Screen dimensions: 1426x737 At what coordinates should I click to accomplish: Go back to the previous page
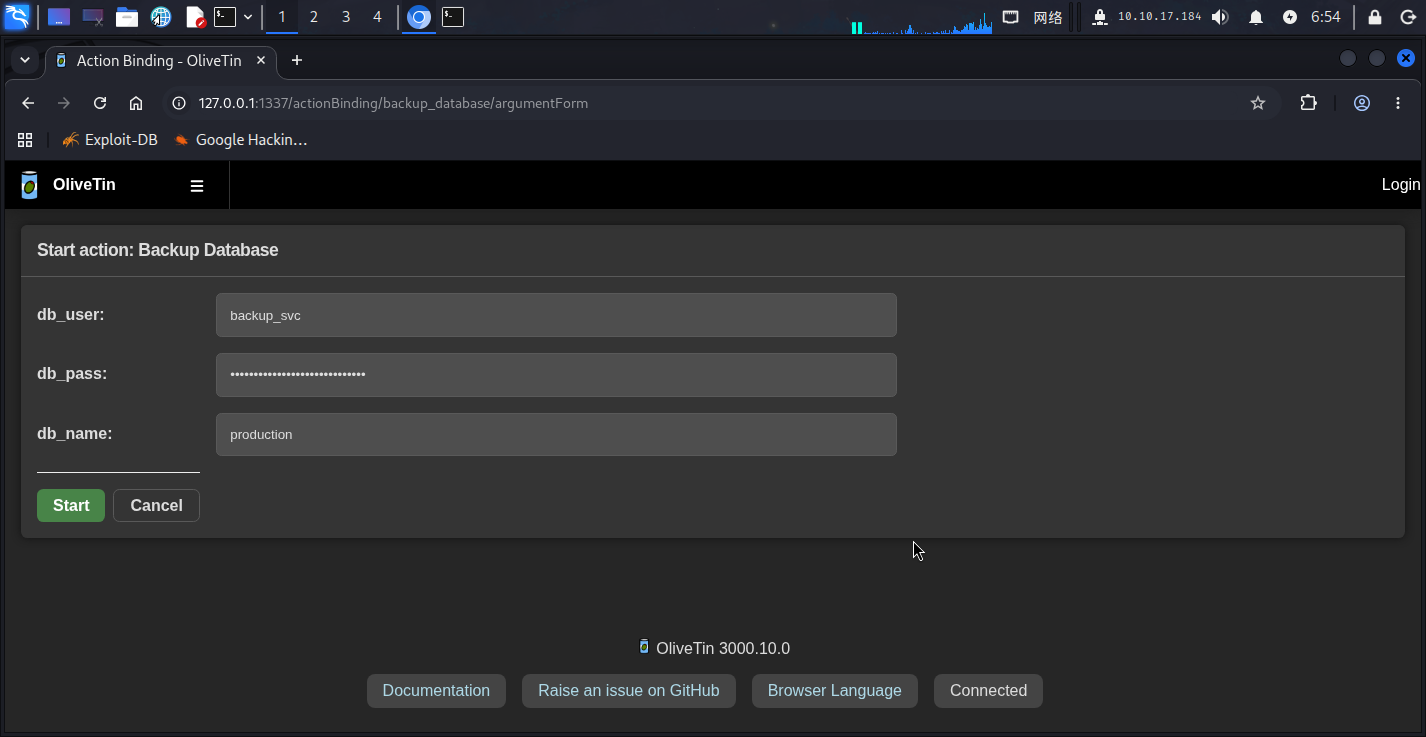28,103
